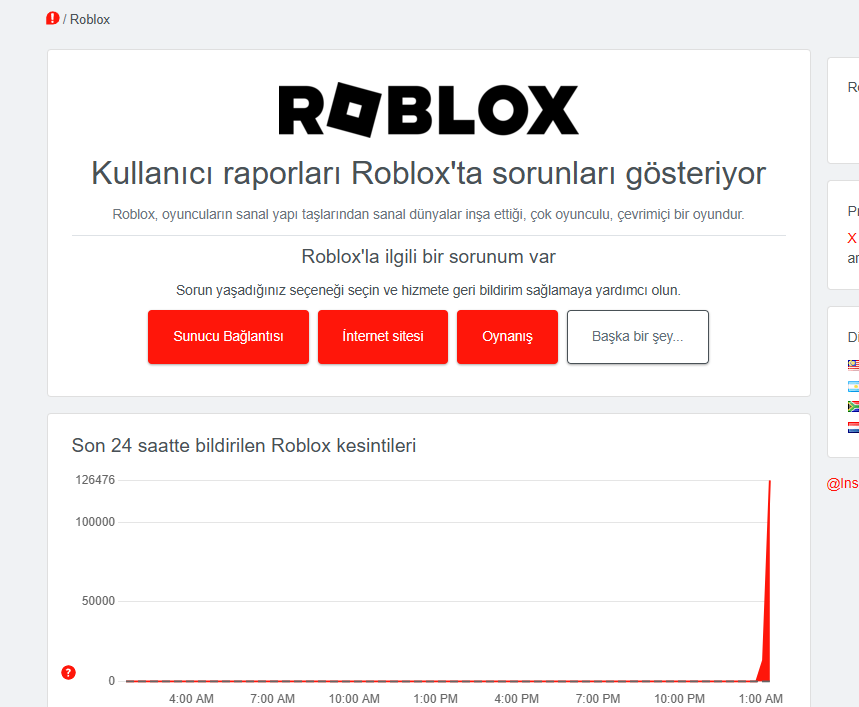Open the red @Ins link in sidebar
Viewport: 859px width, 707px height.
843,484
